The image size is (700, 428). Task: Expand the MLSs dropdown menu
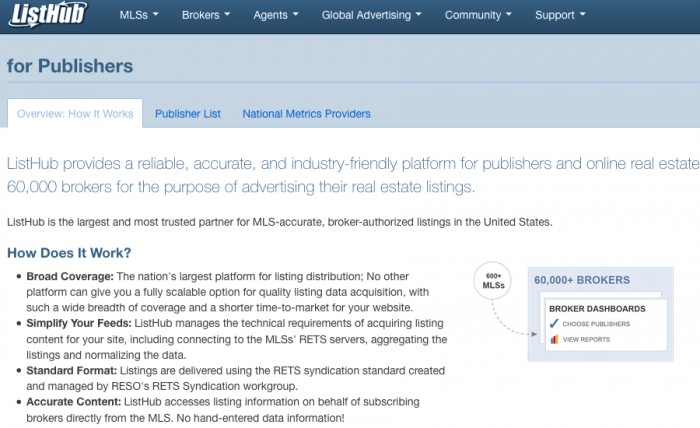(x=140, y=16)
